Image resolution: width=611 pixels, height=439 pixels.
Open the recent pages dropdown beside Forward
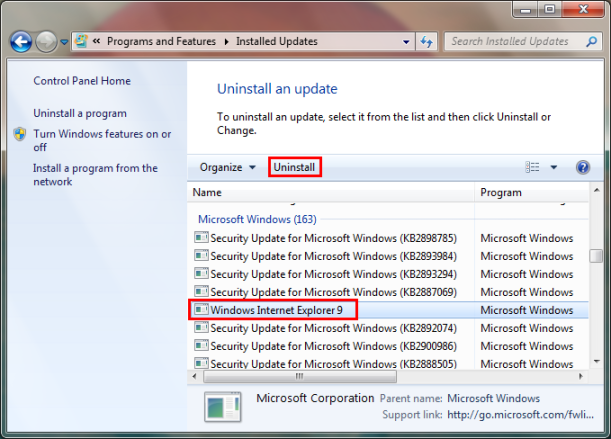tap(64, 42)
